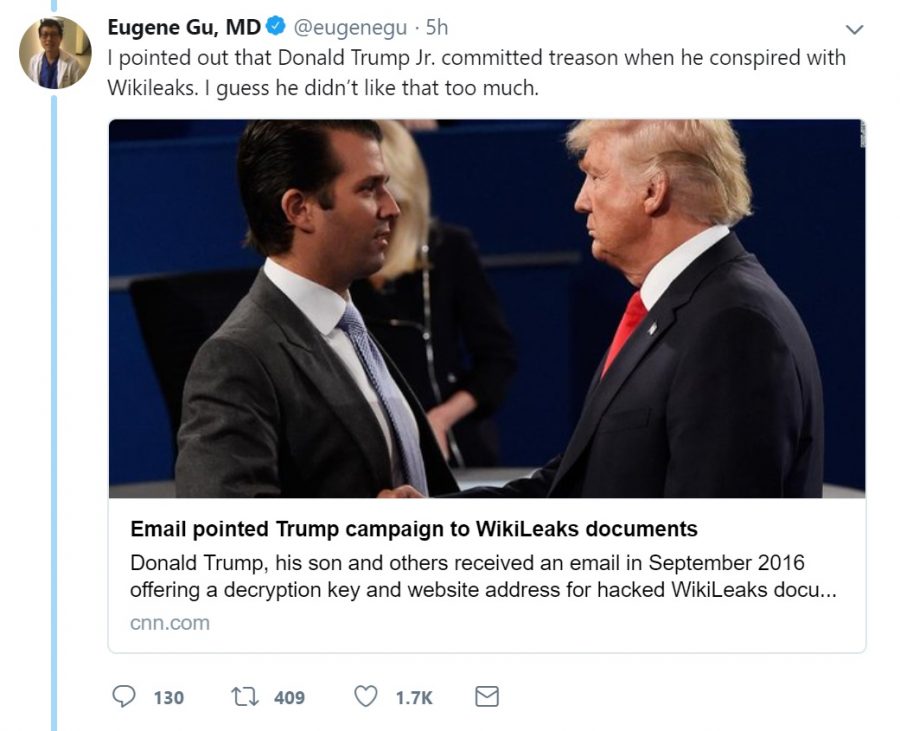View the 1.7K likes count
This screenshot has width=900, height=731.
(414, 698)
